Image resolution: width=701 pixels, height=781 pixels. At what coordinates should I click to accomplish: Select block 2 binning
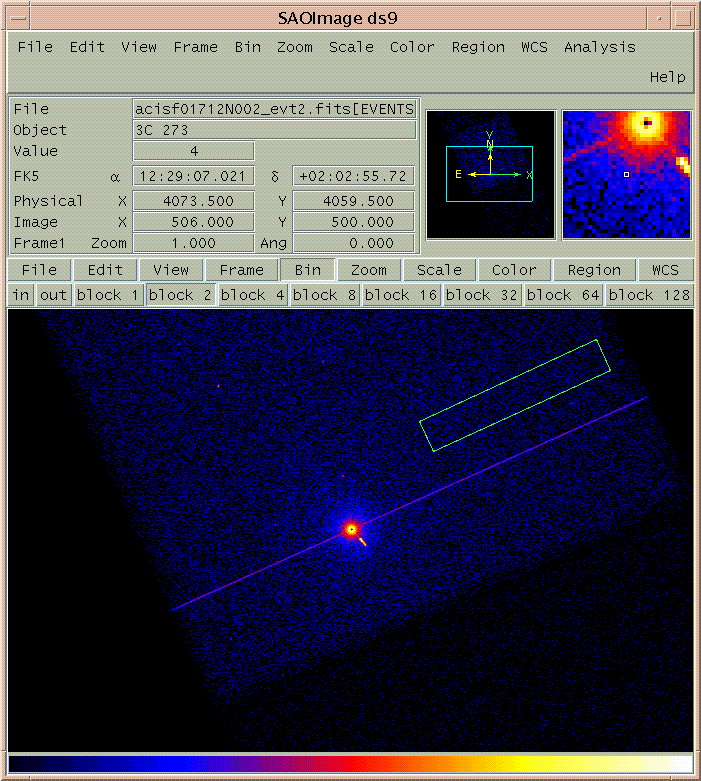coord(180,295)
